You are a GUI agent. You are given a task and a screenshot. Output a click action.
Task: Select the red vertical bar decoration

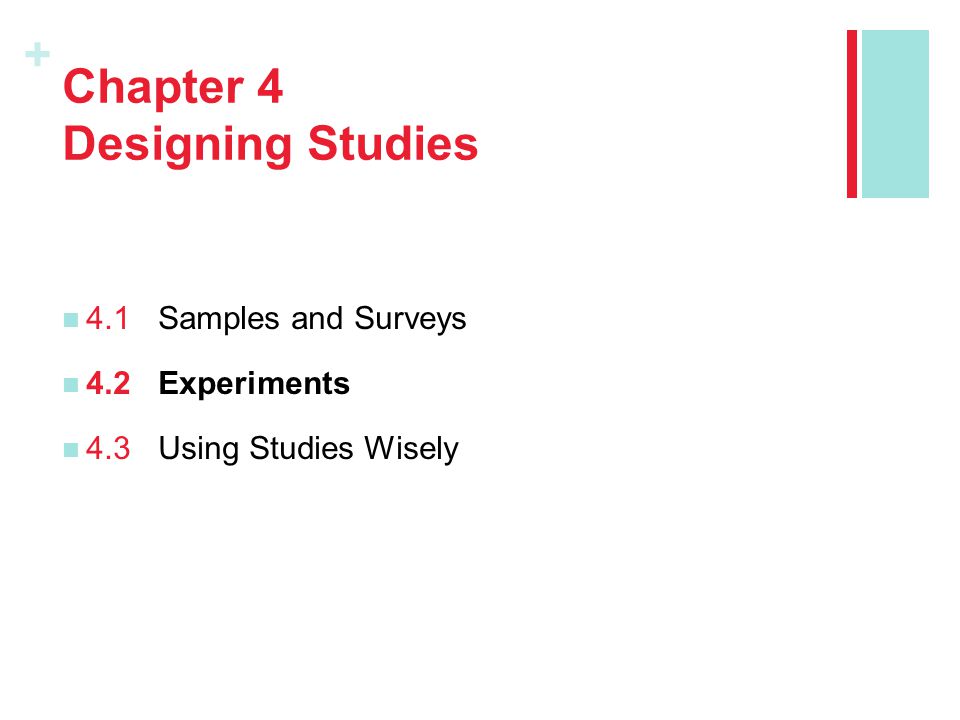(852, 114)
